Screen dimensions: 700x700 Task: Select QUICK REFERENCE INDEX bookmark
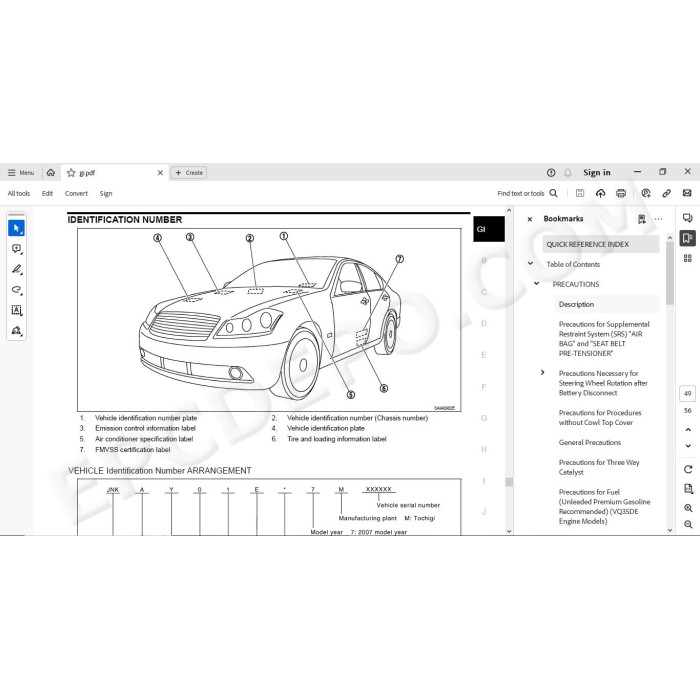click(600, 244)
